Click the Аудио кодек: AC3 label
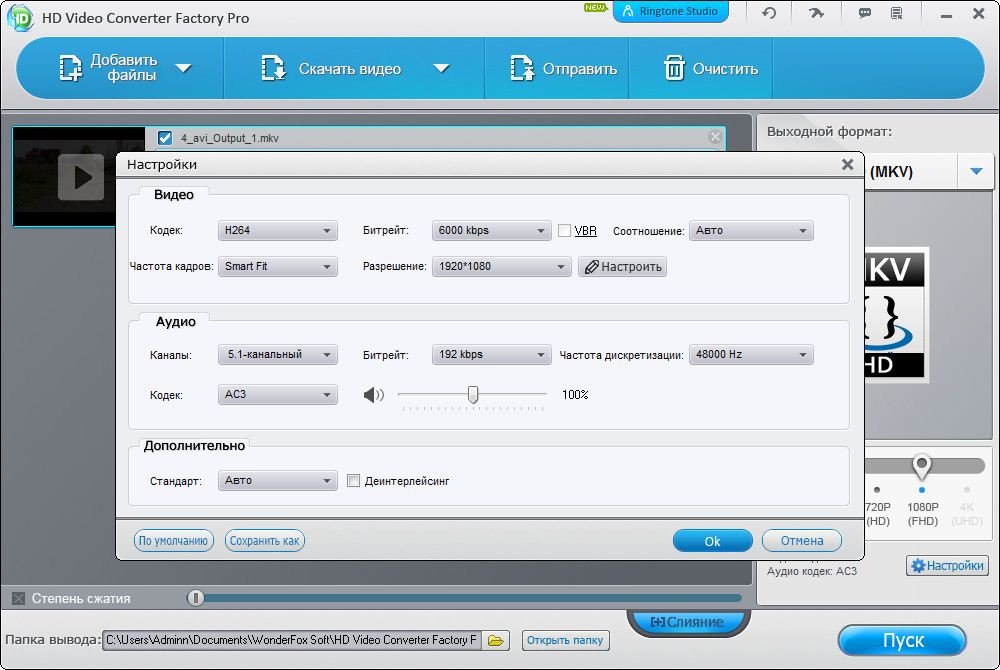 812,571
